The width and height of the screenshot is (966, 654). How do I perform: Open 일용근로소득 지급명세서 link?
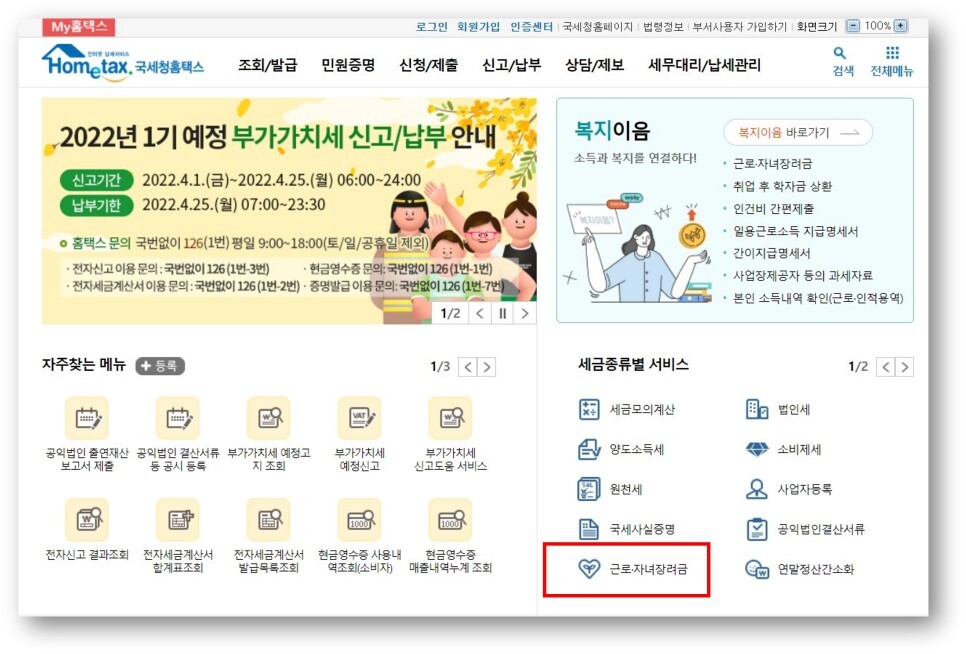point(795,231)
